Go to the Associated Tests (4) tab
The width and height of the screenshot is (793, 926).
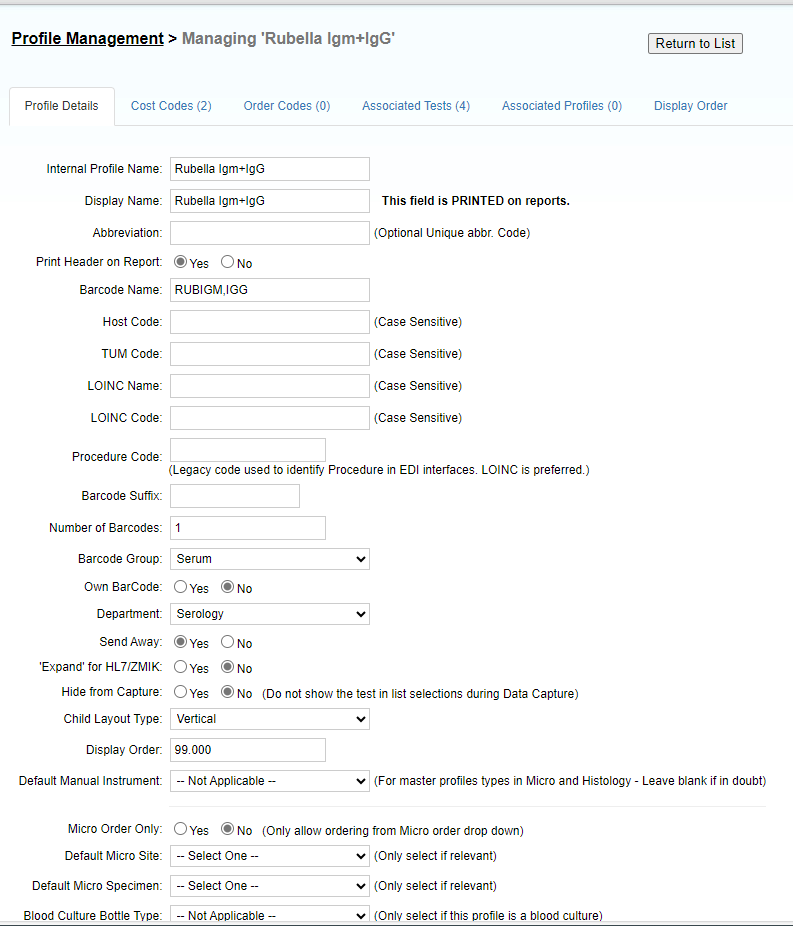416,106
